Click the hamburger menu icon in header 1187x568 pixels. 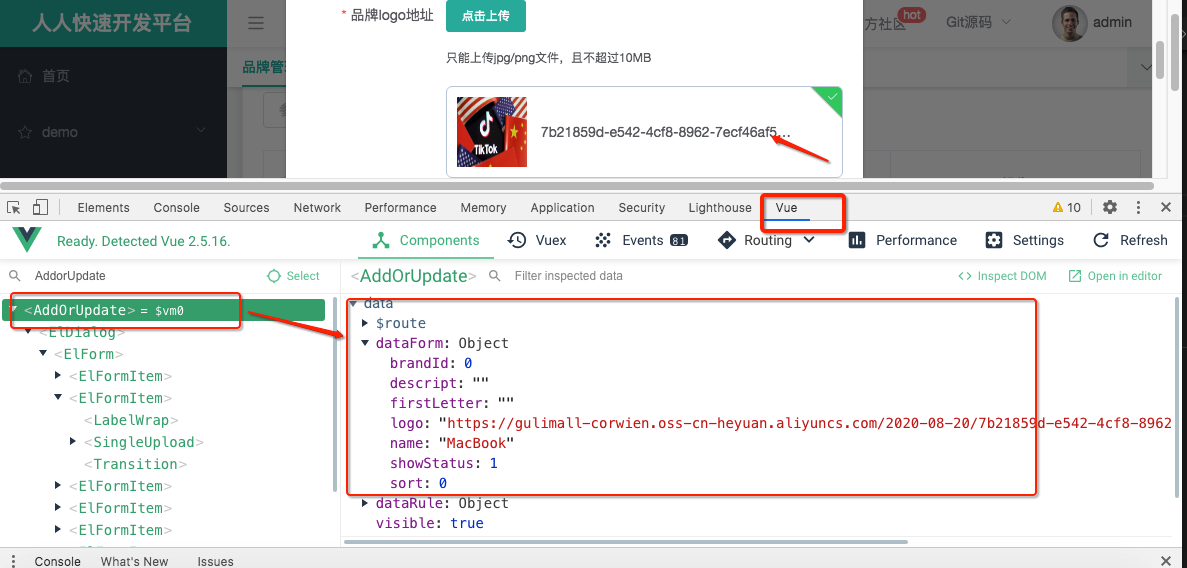point(256,23)
